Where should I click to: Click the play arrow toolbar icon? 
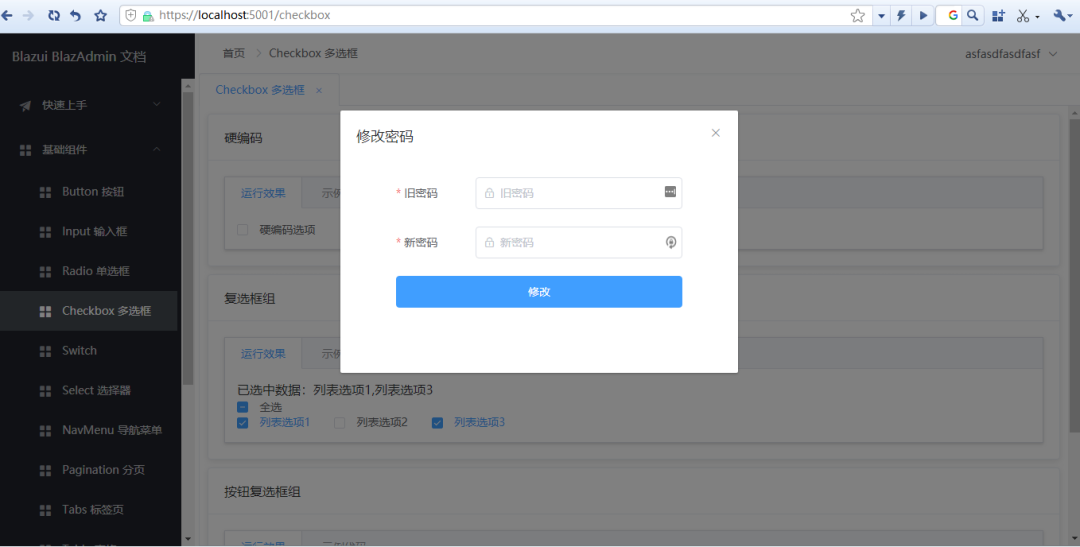(923, 15)
